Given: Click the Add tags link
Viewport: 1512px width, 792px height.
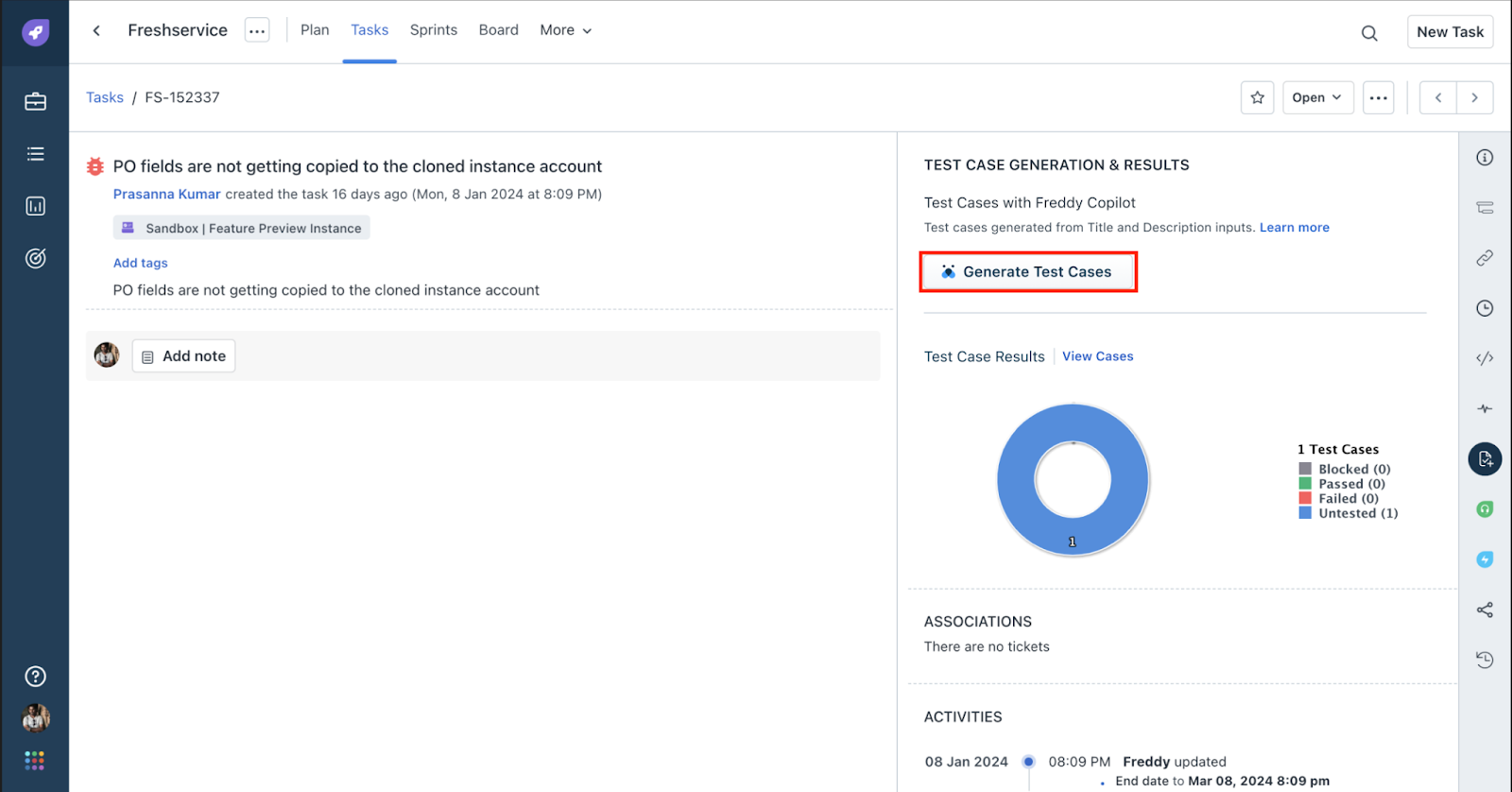Looking at the screenshot, I should pyautogui.click(x=141, y=263).
